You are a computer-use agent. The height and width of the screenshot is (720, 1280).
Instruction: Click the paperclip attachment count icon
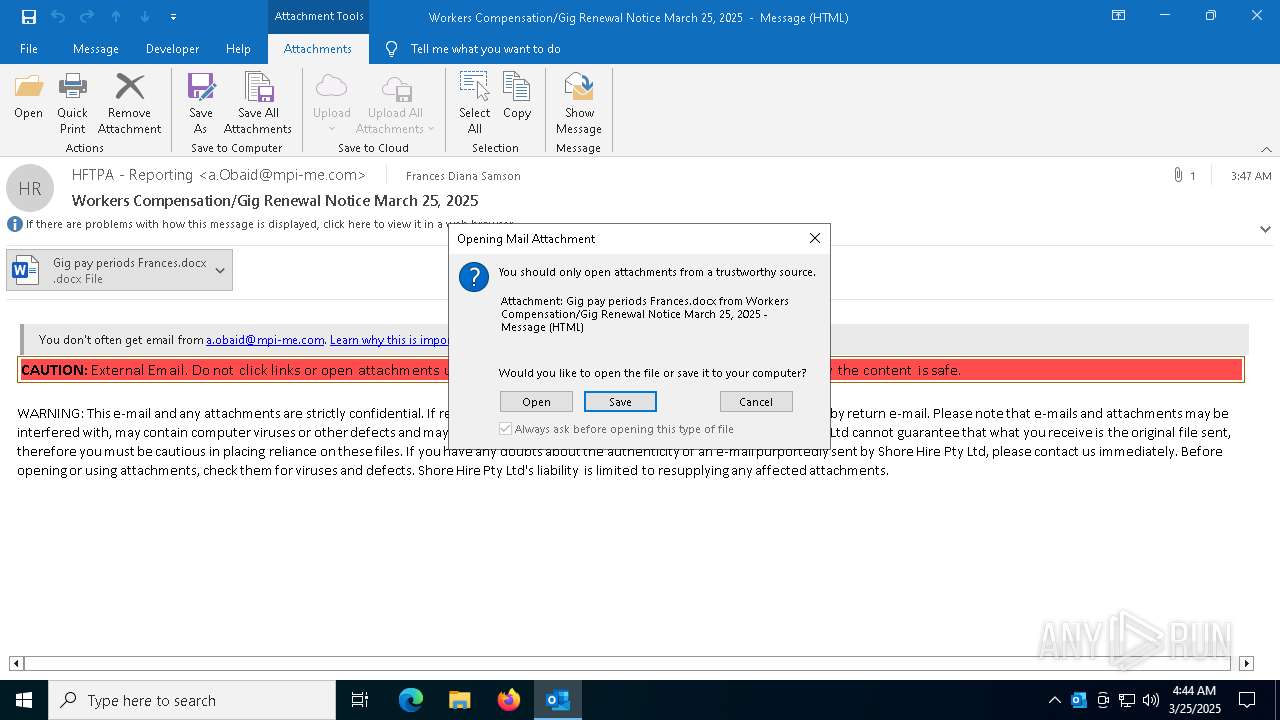coord(1178,175)
